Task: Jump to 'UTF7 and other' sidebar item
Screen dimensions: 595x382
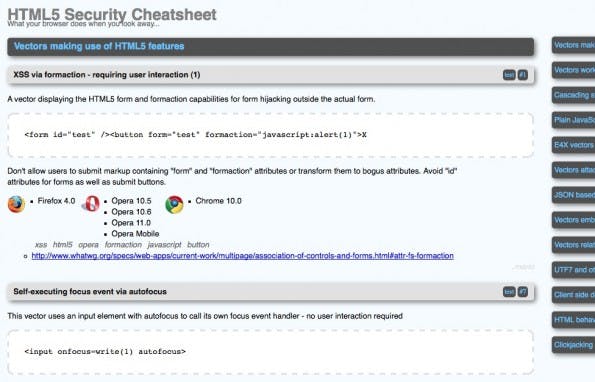Action: (x=573, y=270)
